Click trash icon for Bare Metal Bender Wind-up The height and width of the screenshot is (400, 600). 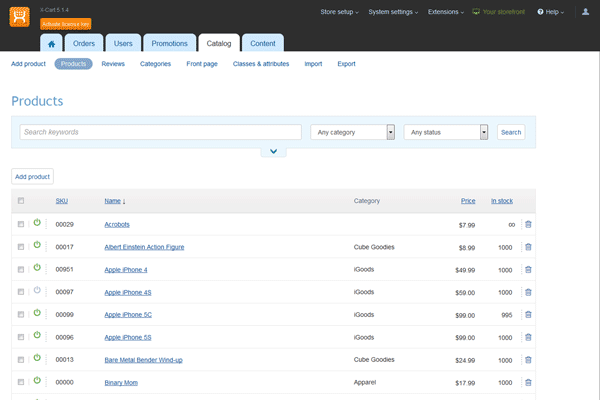pos(528,359)
